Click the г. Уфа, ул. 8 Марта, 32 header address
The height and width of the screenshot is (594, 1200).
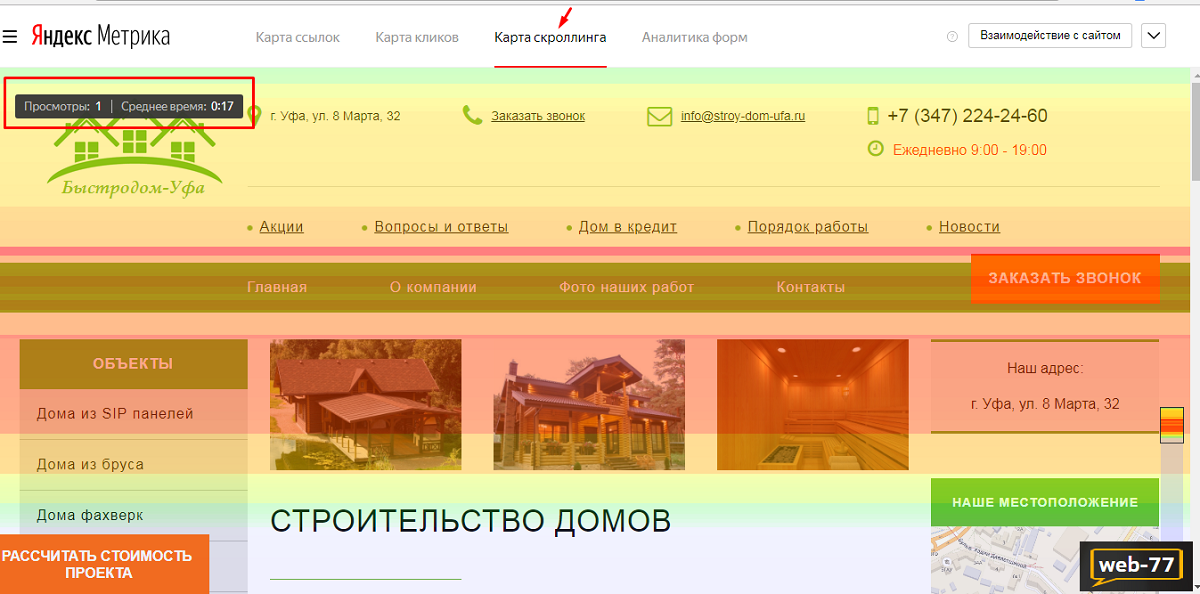pyautogui.click(x=335, y=116)
